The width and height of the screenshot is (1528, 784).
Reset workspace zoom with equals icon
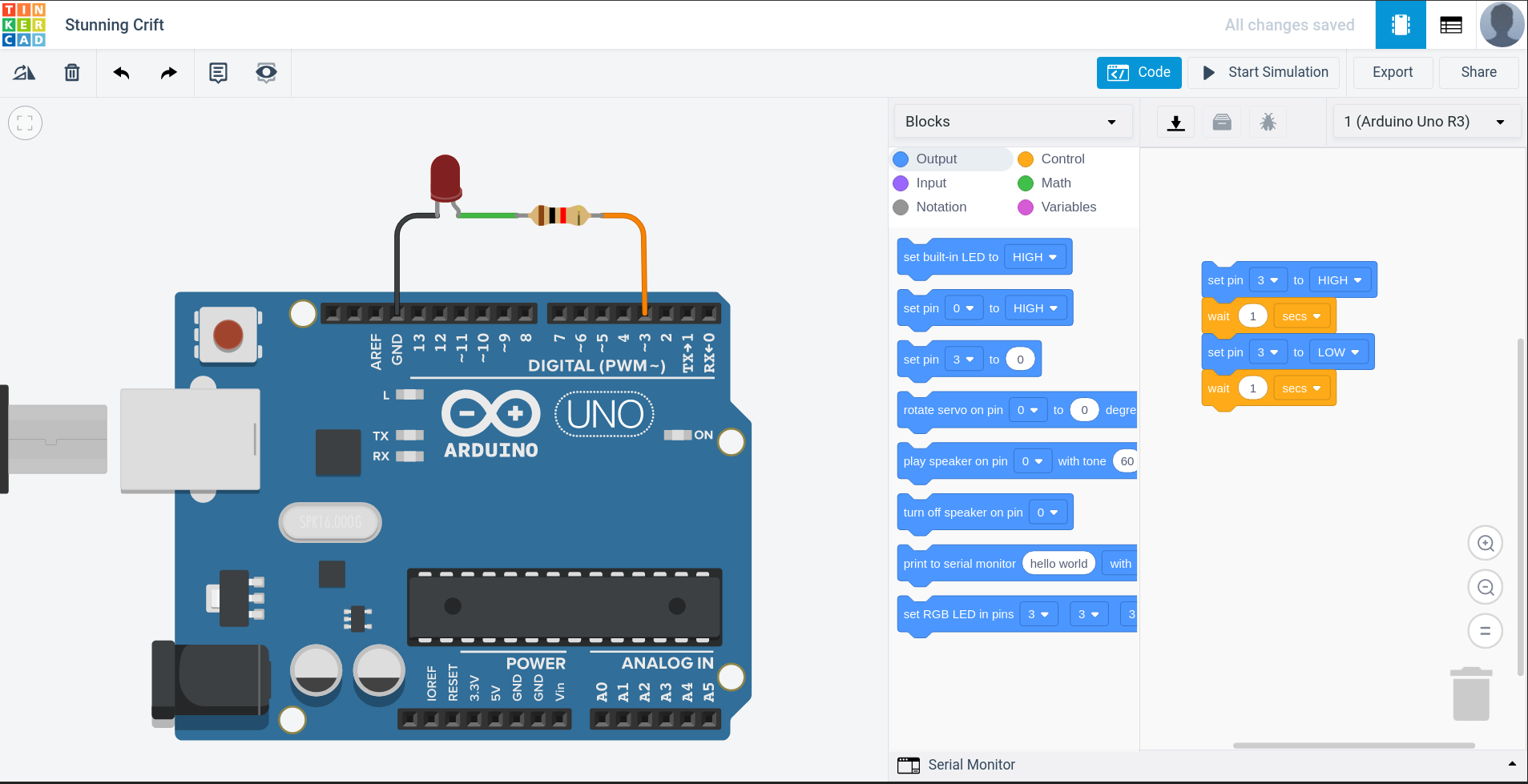pyautogui.click(x=1485, y=630)
